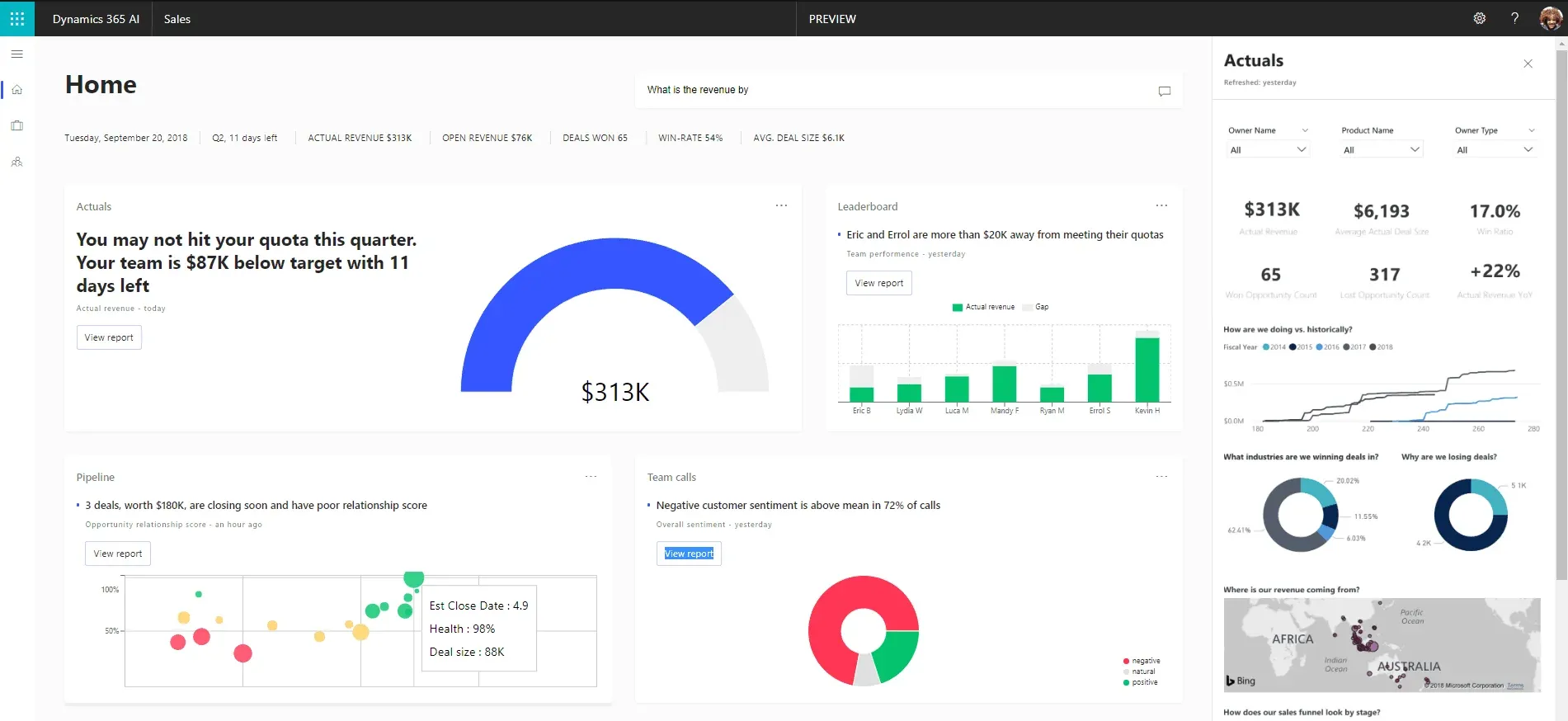Image resolution: width=1568 pixels, height=721 pixels.
Task: Select the Sales menu item
Action: pyautogui.click(x=177, y=19)
